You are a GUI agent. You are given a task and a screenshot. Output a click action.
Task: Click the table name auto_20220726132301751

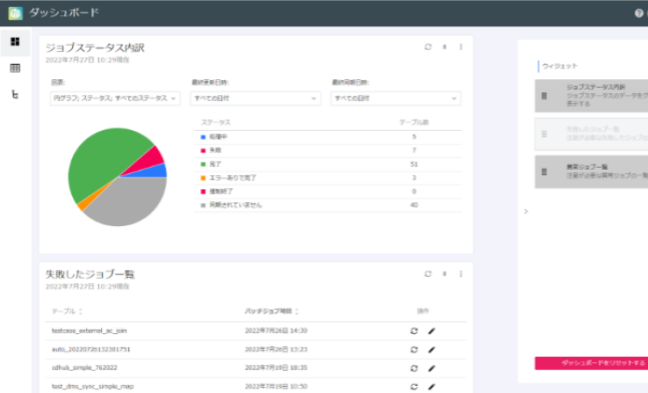coord(91,350)
